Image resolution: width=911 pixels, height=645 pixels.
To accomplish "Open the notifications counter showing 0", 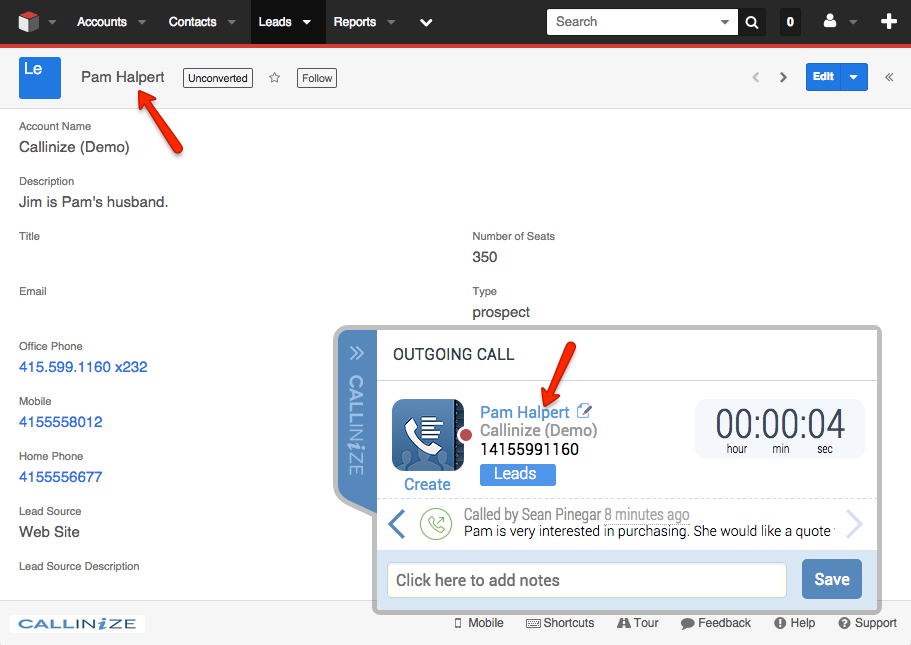I will point(790,22).
